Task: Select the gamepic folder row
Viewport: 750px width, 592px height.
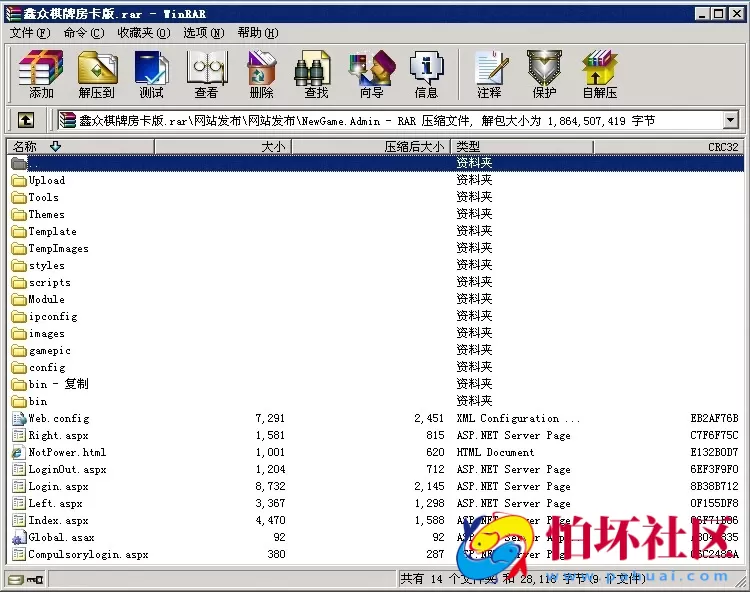Action: (375, 351)
